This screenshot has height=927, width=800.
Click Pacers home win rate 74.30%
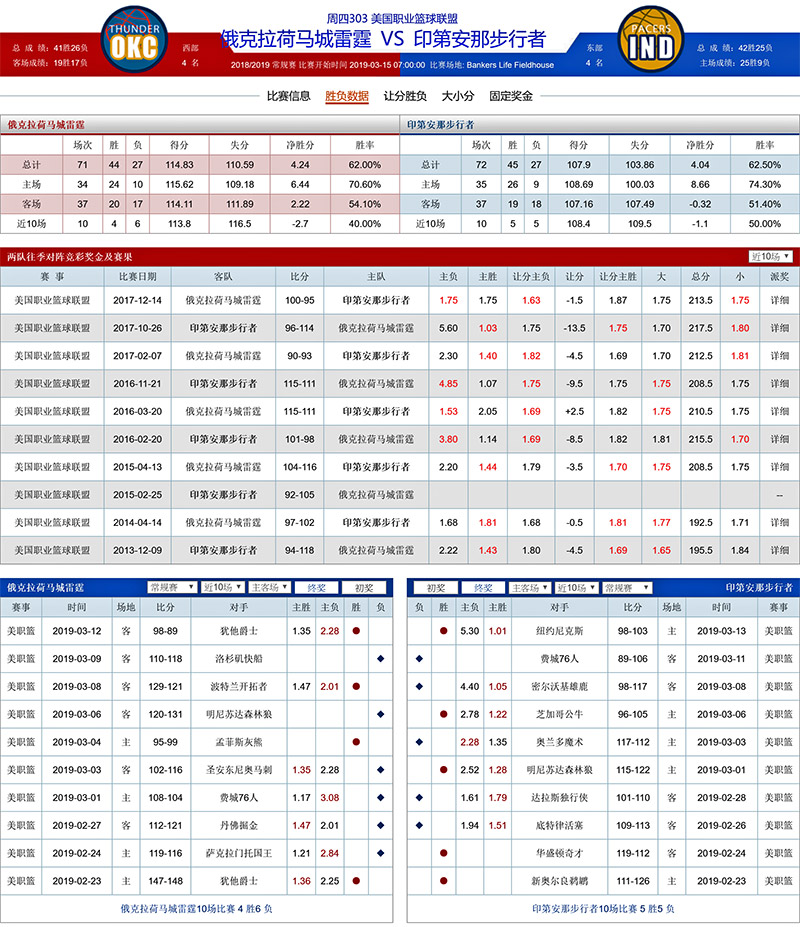765,184
